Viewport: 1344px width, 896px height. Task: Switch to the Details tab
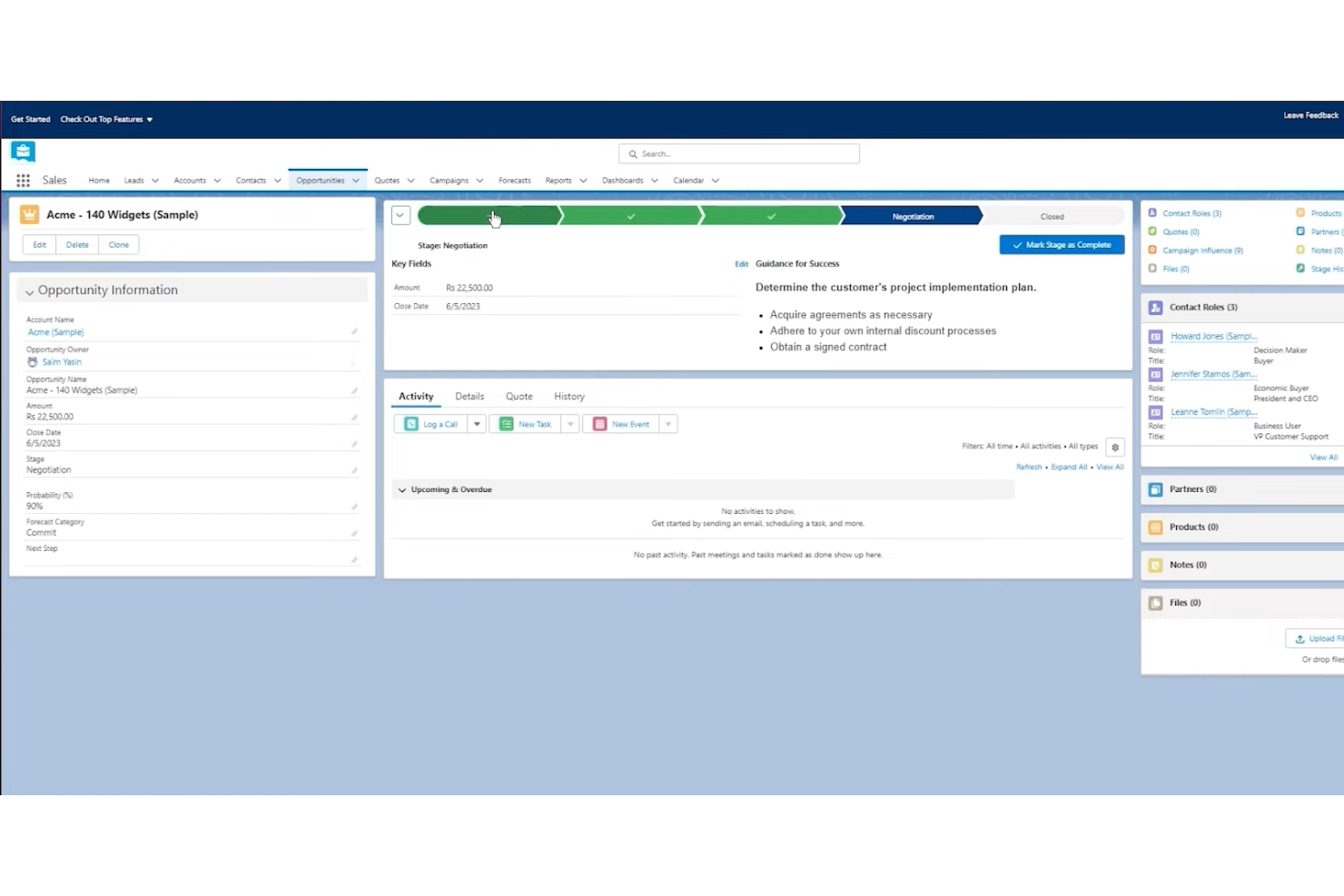pos(469,397)
